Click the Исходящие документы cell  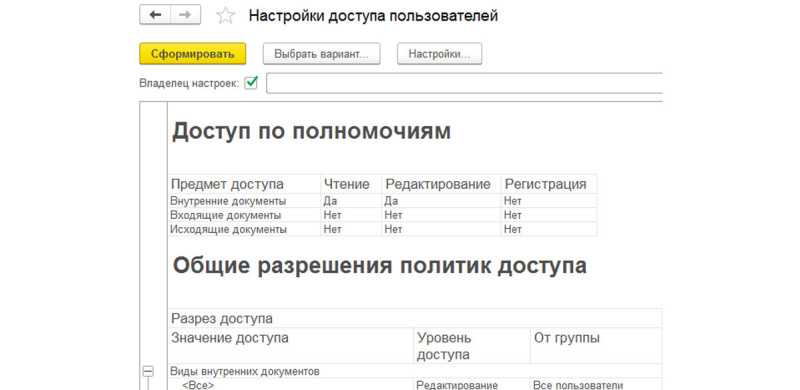pyautogui.click(x=244, y=229)
